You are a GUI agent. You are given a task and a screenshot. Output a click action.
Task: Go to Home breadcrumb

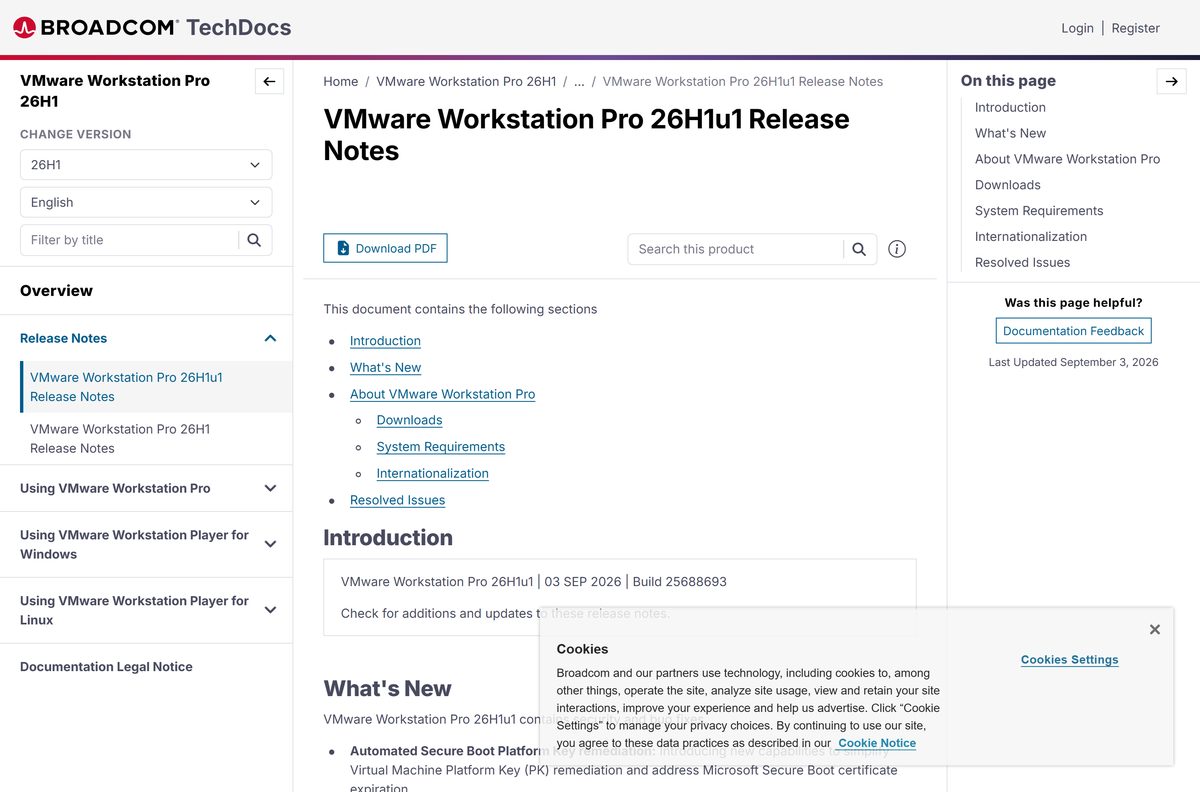(x=341, y=82)
